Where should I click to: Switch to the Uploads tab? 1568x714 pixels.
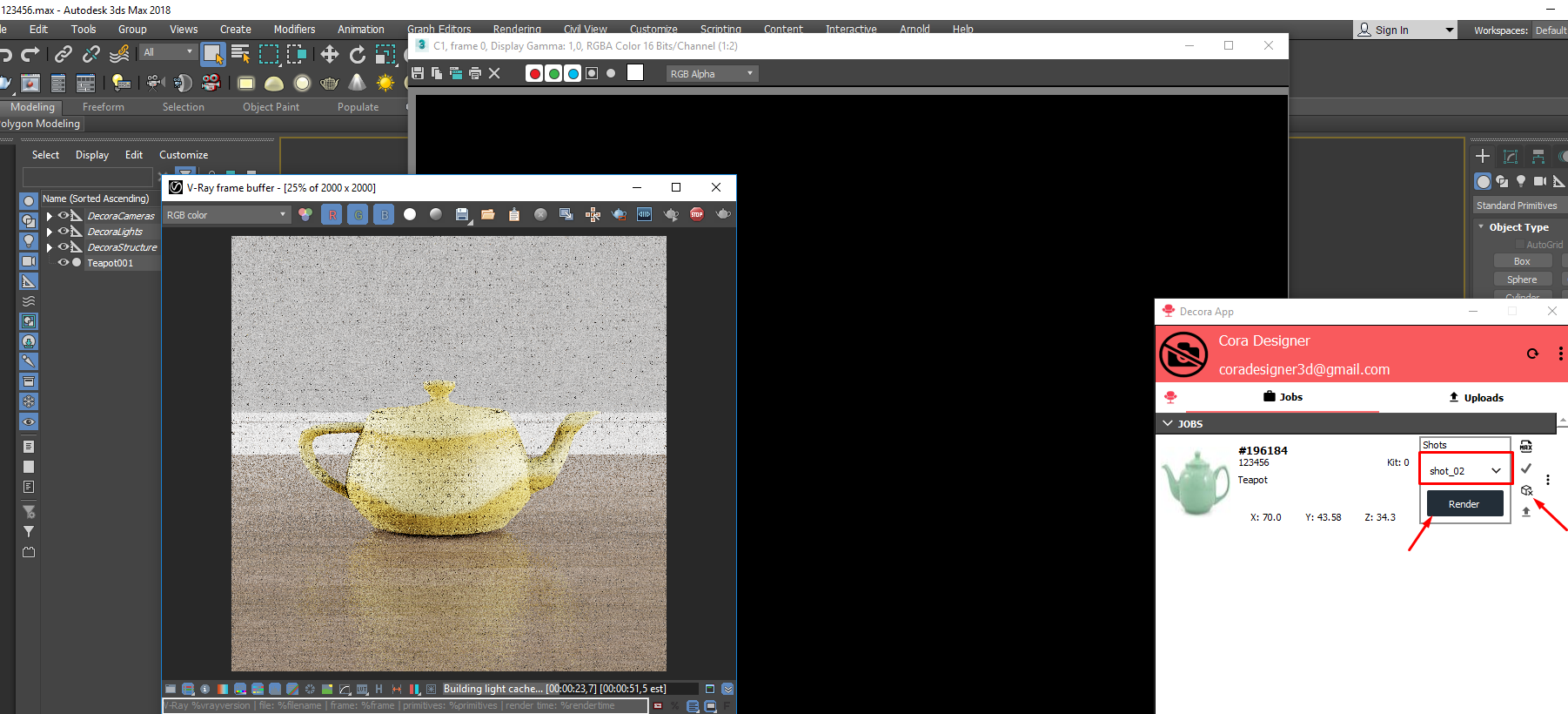point(1476,398)
